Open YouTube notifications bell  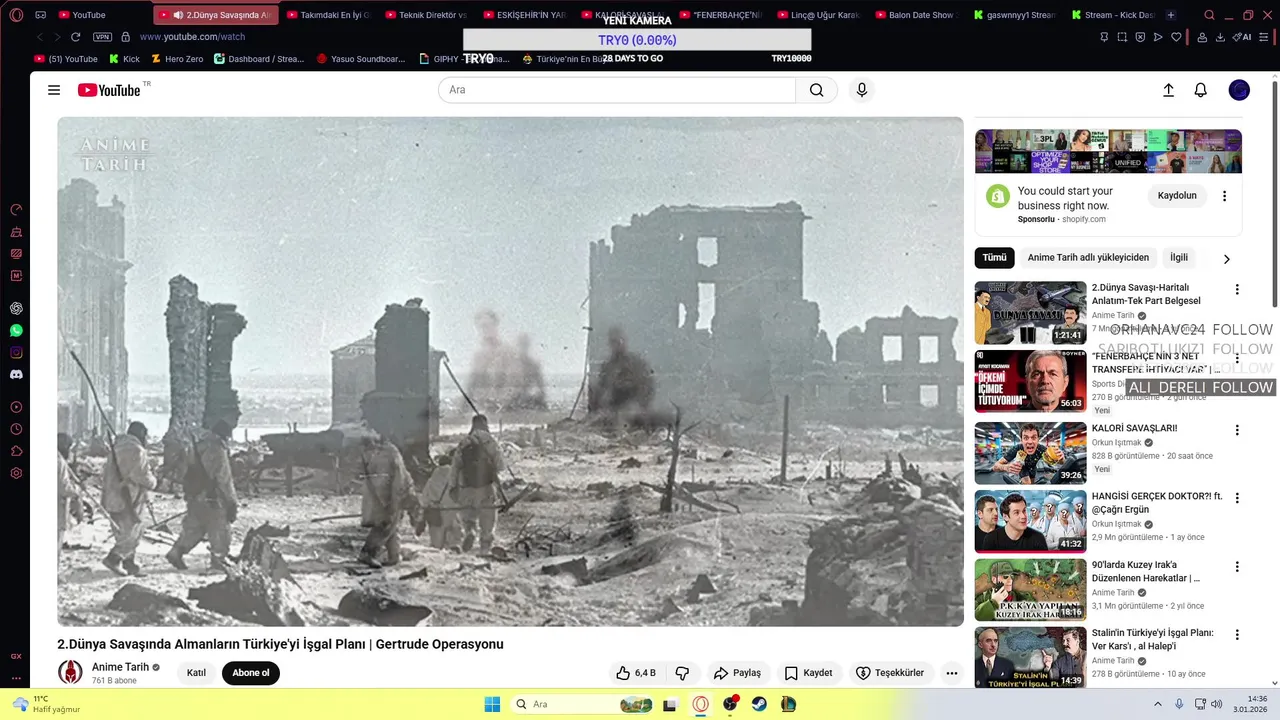1201,90
